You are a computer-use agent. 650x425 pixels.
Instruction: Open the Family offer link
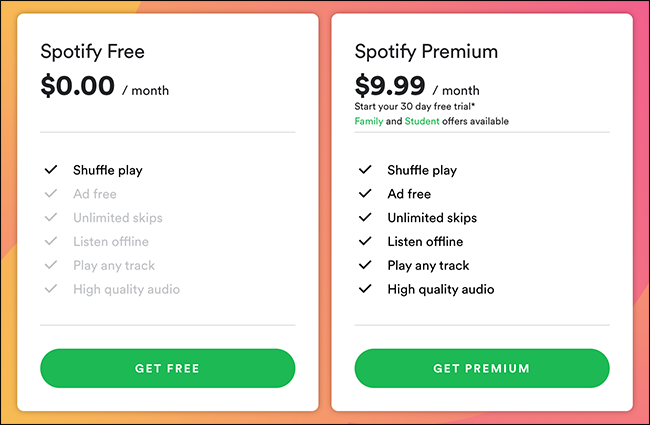point(370,121)
